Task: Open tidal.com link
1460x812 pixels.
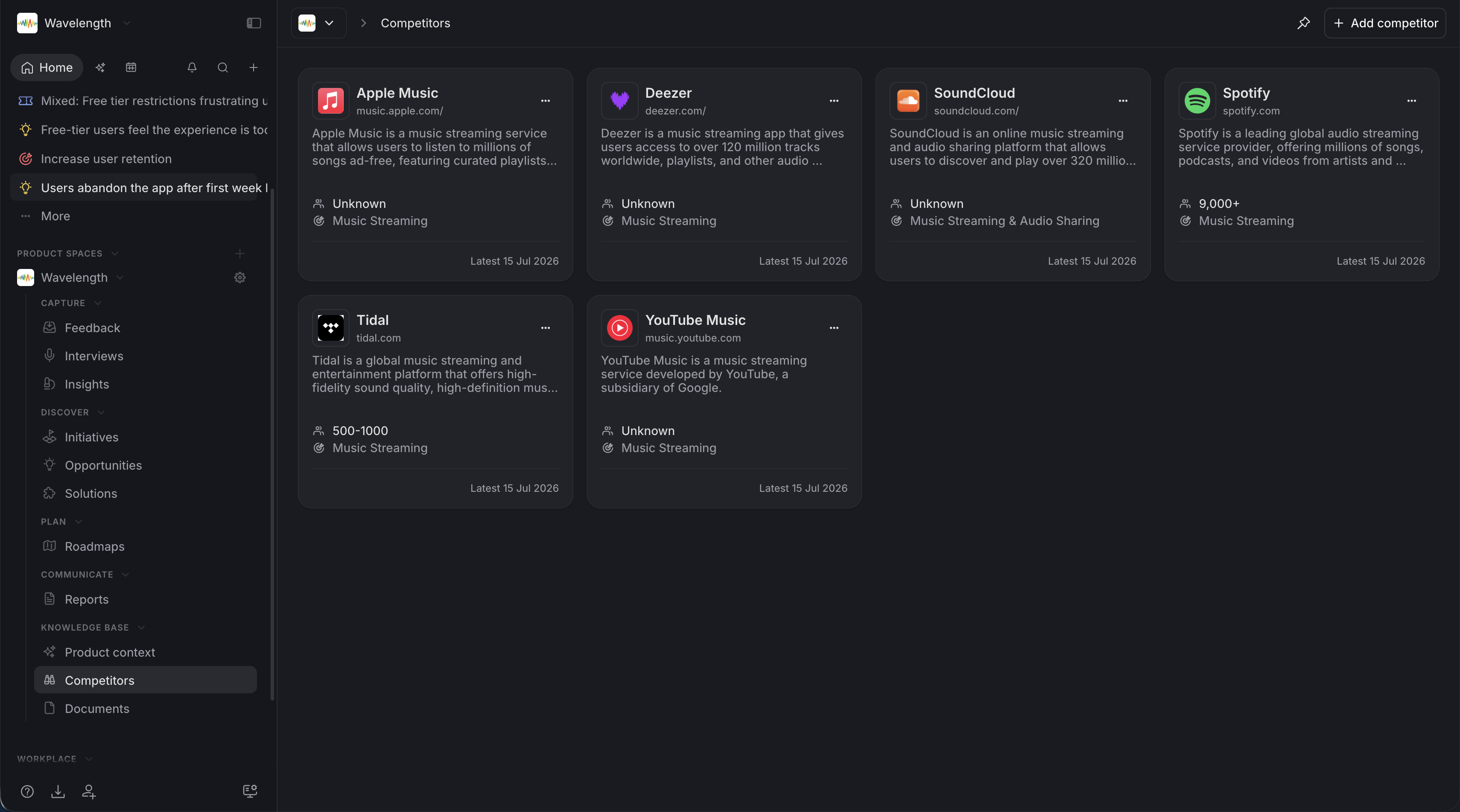Action: (x=379, y=338)
